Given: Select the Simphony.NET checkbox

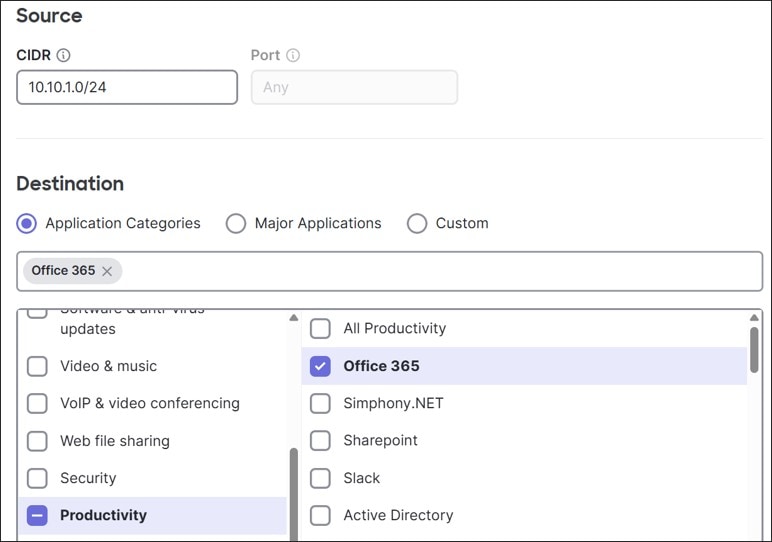Looking at the screenshot, I should (x=320, y=404).
